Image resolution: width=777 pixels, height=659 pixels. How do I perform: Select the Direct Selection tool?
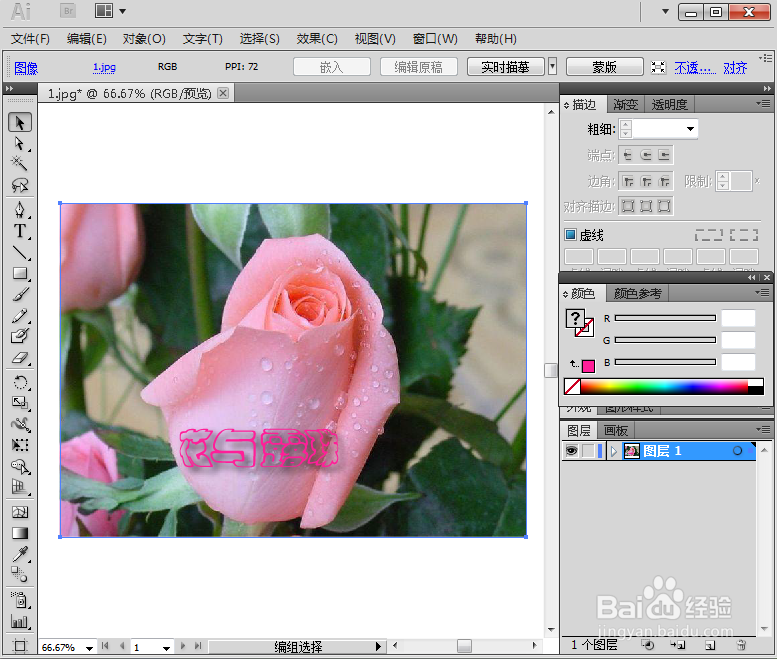pos(20,144)
